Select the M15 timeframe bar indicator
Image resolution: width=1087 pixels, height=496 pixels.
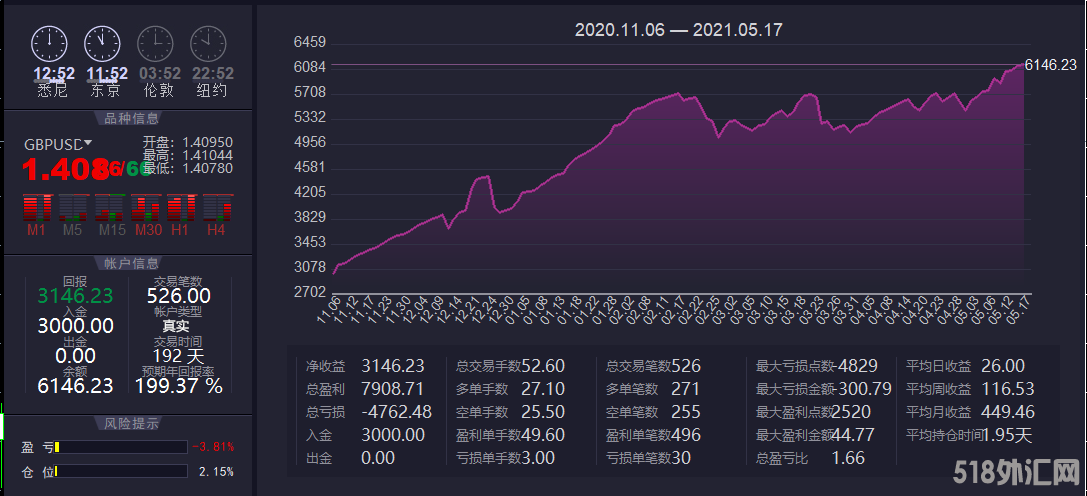click(x=109, y=207)
